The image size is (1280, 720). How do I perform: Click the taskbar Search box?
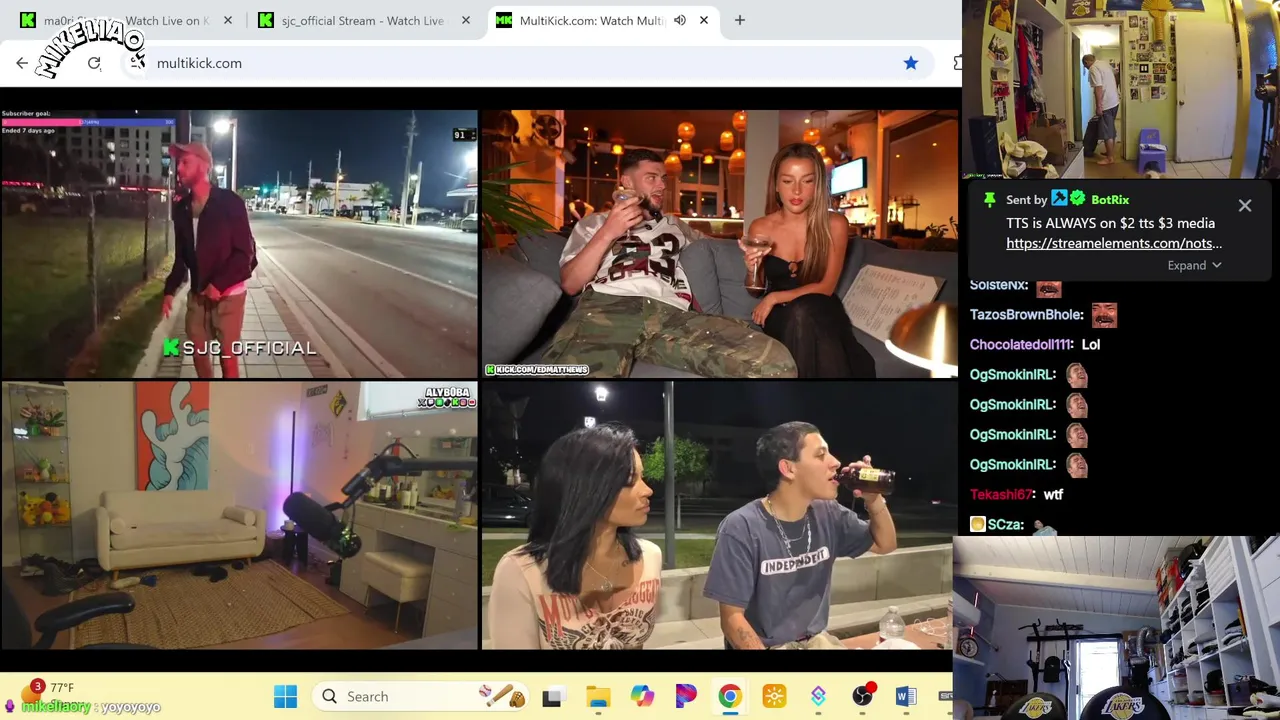[420, 697]
